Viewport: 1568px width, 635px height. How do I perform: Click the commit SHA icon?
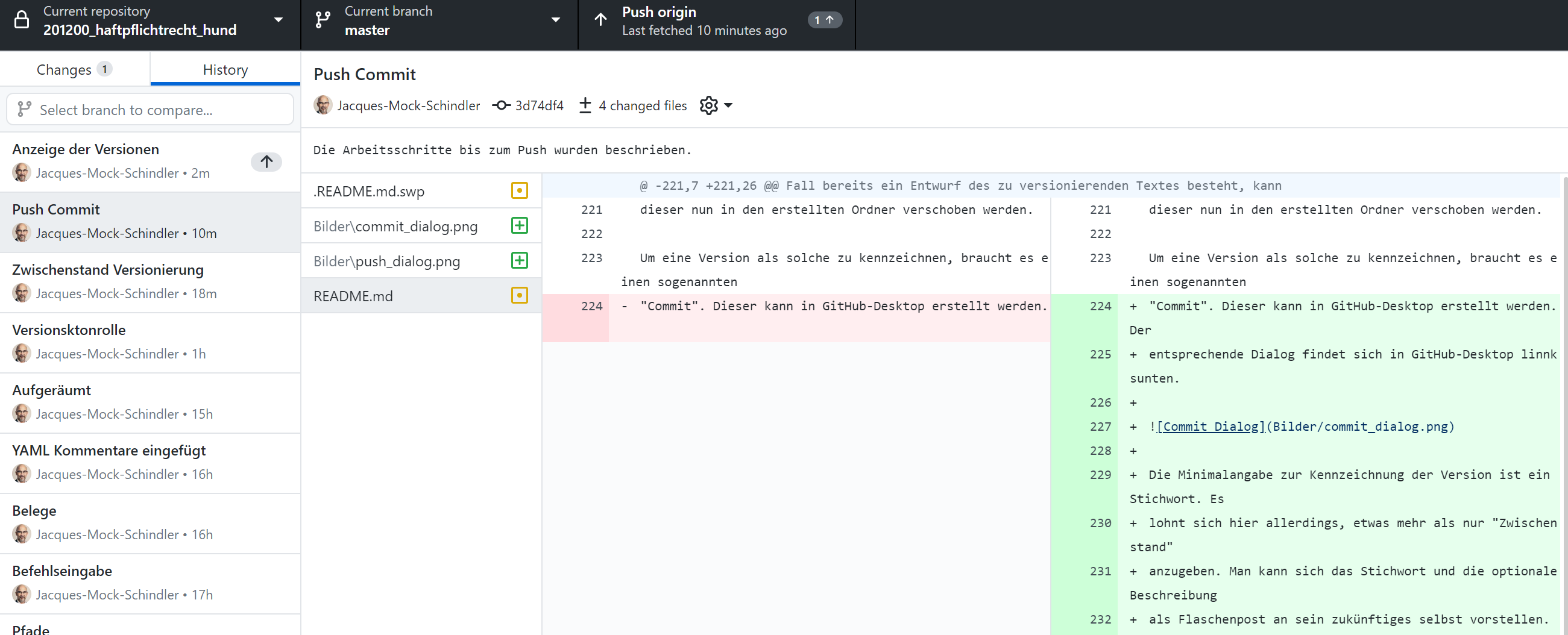(x=501, y=105)
